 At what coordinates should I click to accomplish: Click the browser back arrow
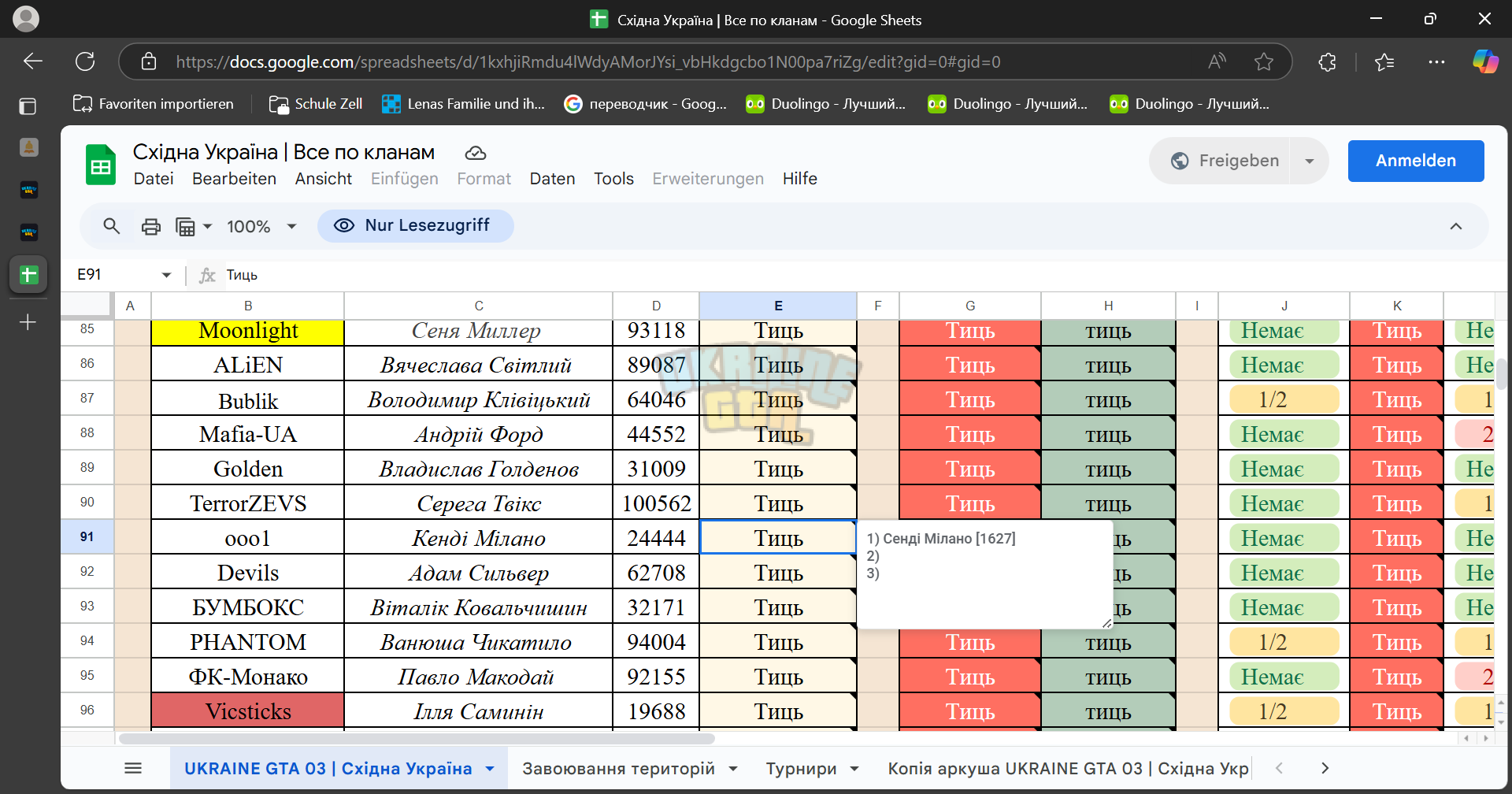(x=33, y=61)
